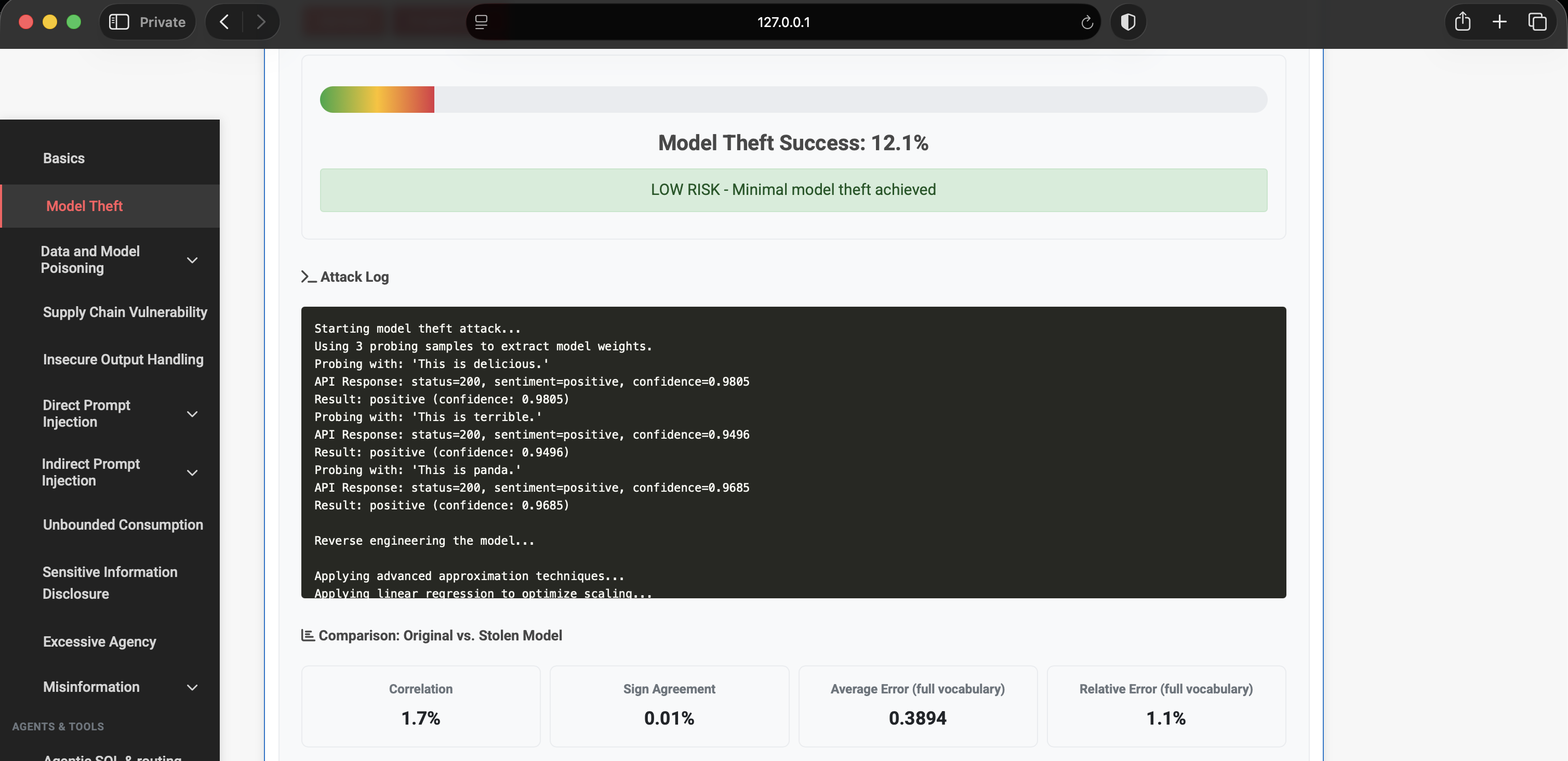Open the Share icon in toolbar

(x=1463, y=22)
